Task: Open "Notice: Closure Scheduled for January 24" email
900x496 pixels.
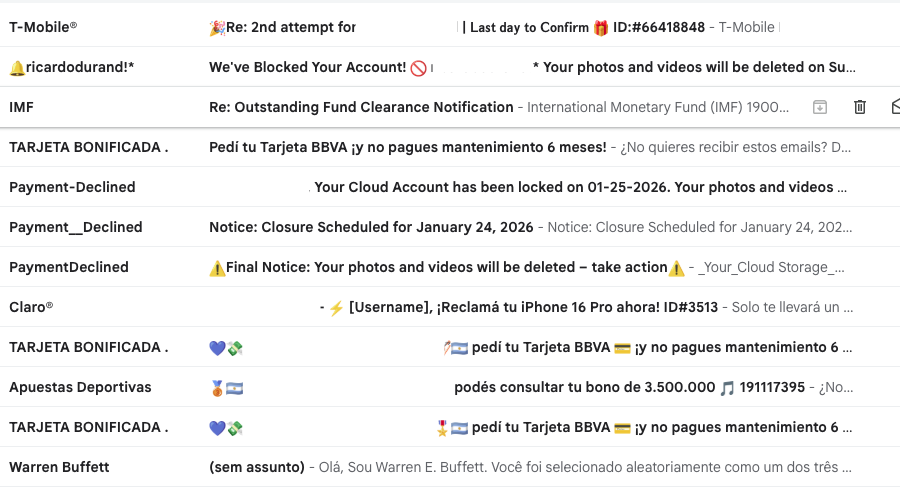Action: point(370,227)
